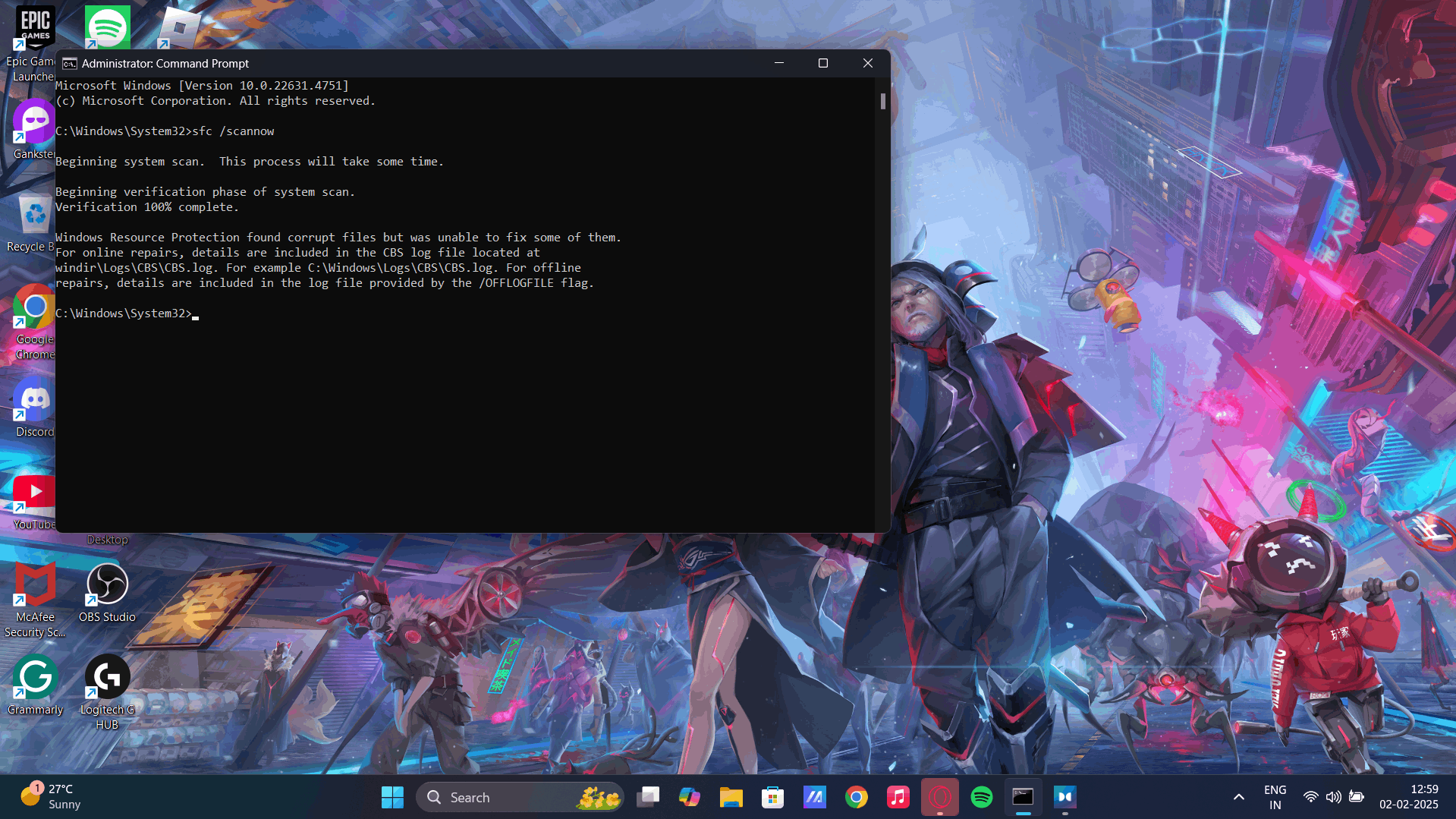Open the Roblox desktop shortcut
Image resolution: width=1456 pixels, height=819 pixels.
pyautogui.click(x=179, y=27)
